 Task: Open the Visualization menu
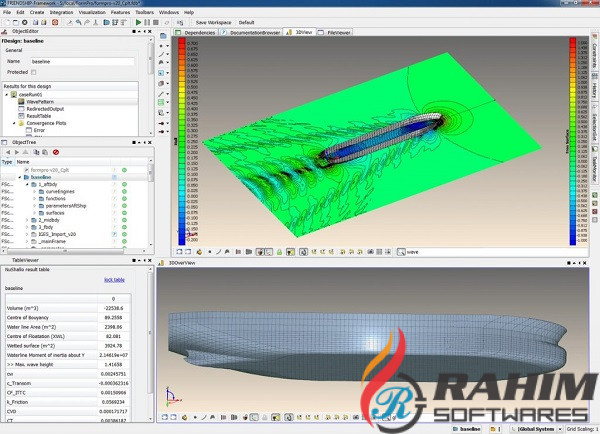(x=92, y=12)
